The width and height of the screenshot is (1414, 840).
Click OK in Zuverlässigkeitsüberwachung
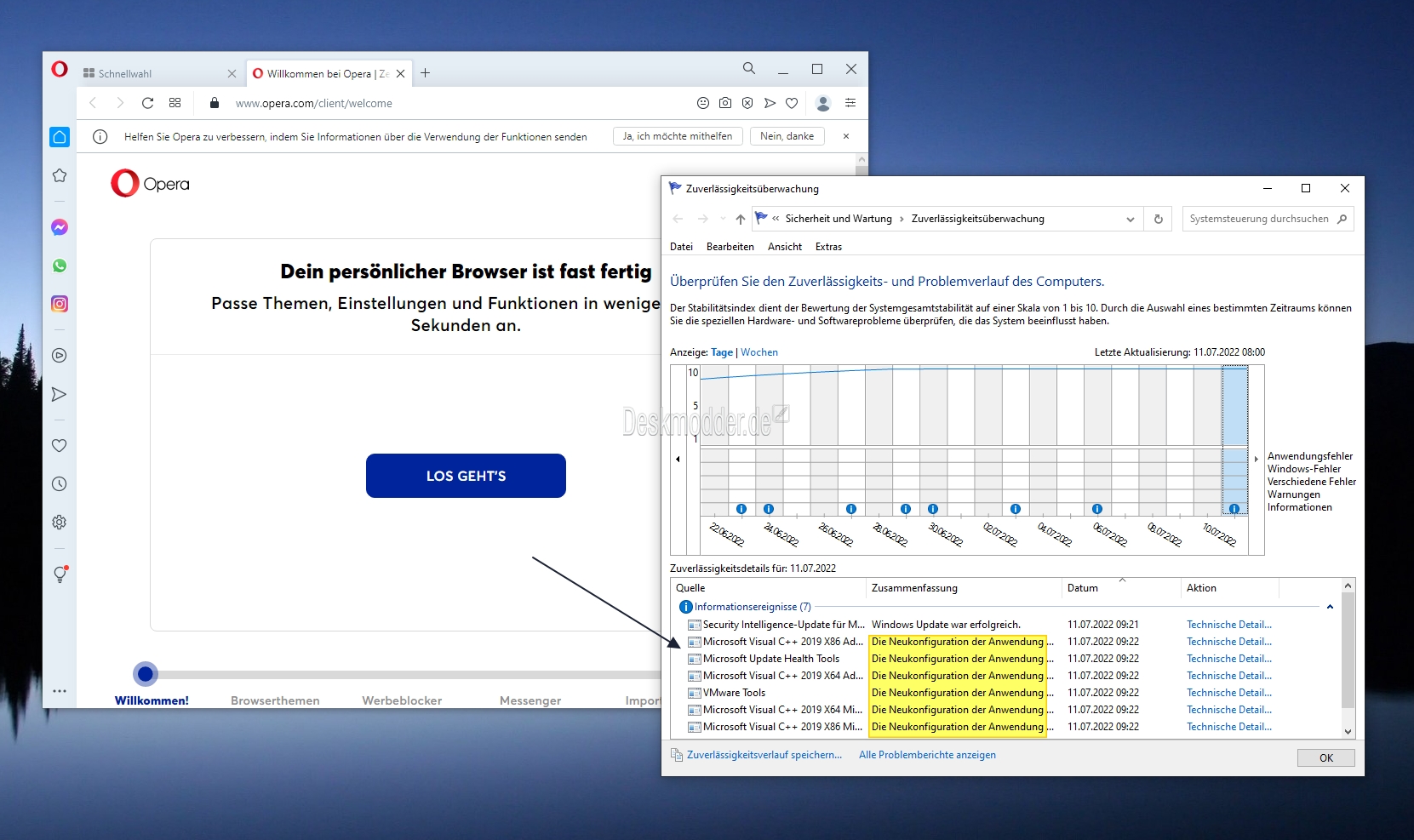[x=1325, y=758]
